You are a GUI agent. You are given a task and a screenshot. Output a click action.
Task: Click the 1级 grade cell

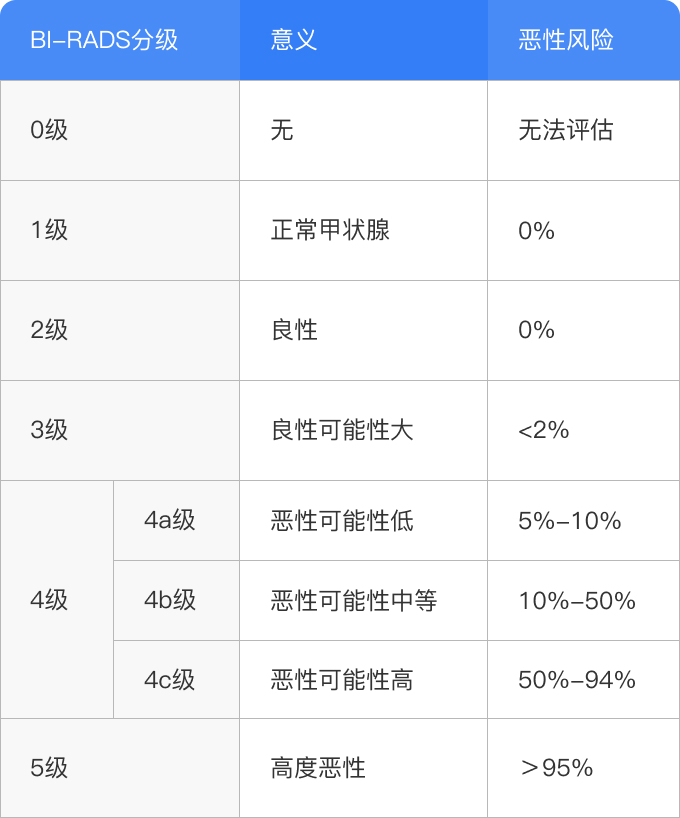[x=50, y=230]
